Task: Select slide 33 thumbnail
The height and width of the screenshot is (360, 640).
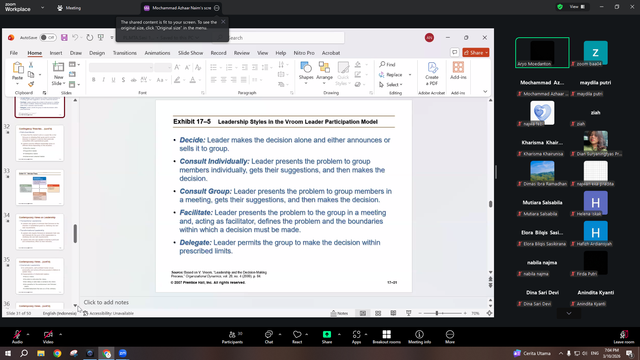Action: click(40, 188)
